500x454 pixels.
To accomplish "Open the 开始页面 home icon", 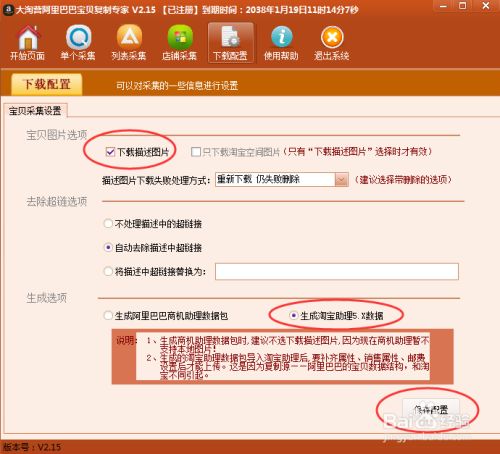I will click(27, 43).
